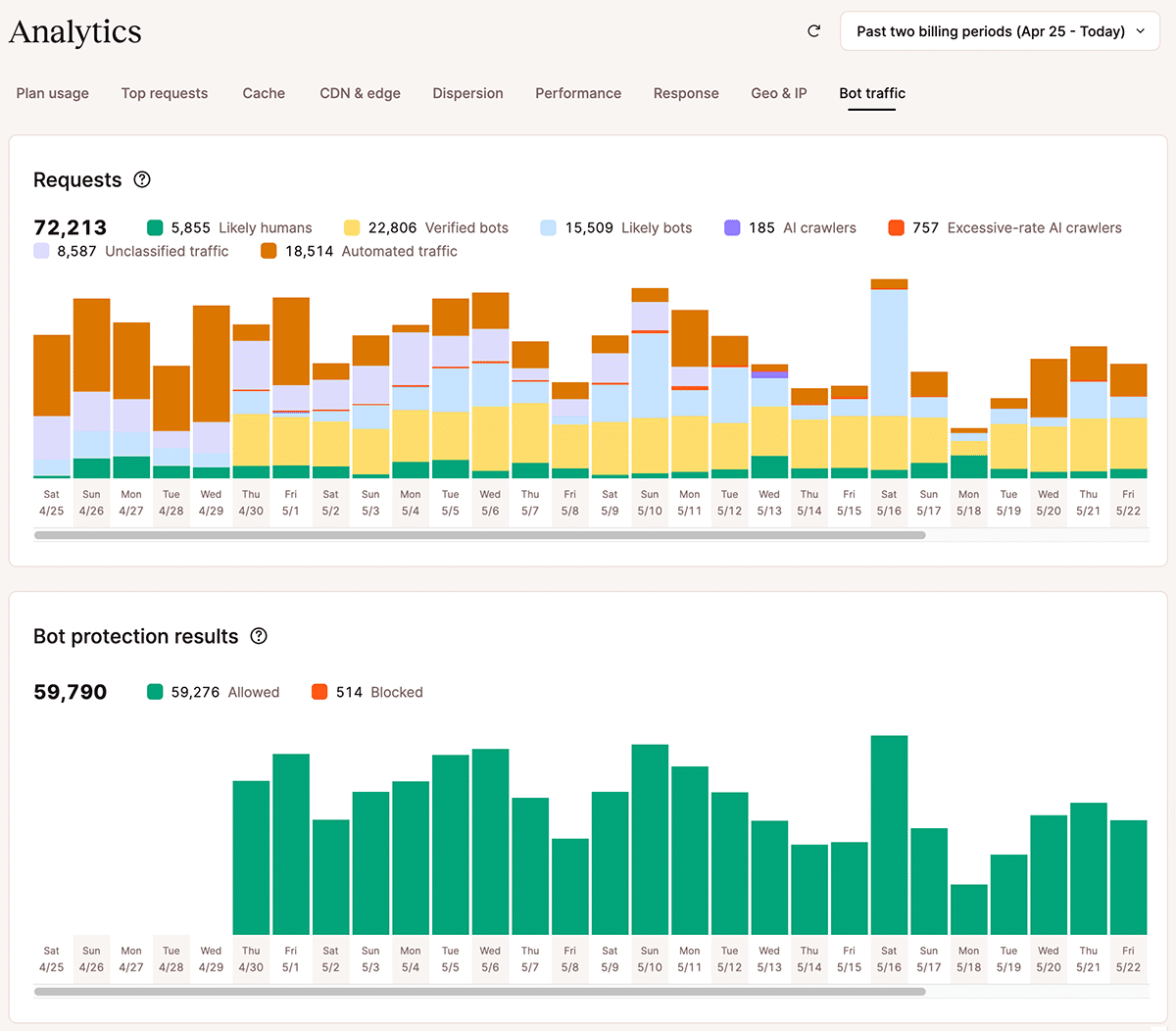Click the Thu 4/30 bar in Bot protection chart
The width and height of the screenshot is (1176, 1031).
tap(251, 858)
